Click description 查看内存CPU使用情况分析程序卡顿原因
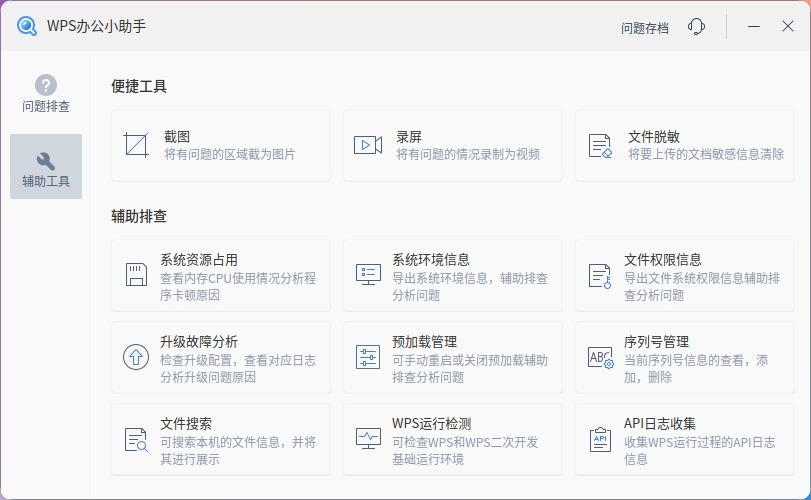Image resolution: width=811 pixels, height=500 pixels. pos(238,286)
